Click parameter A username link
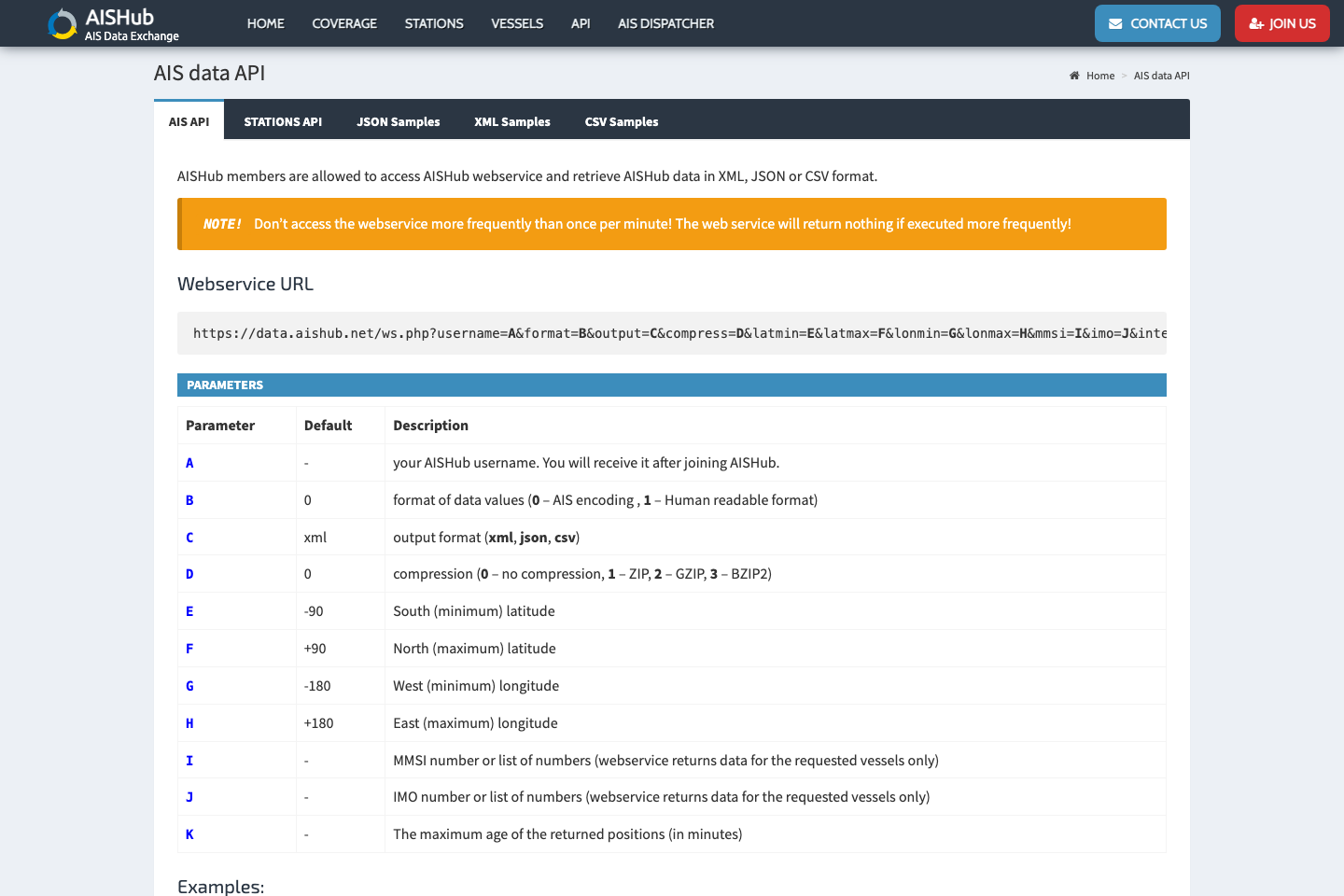The height and width of the screenshot is (896, 1344). coord(189,462)
